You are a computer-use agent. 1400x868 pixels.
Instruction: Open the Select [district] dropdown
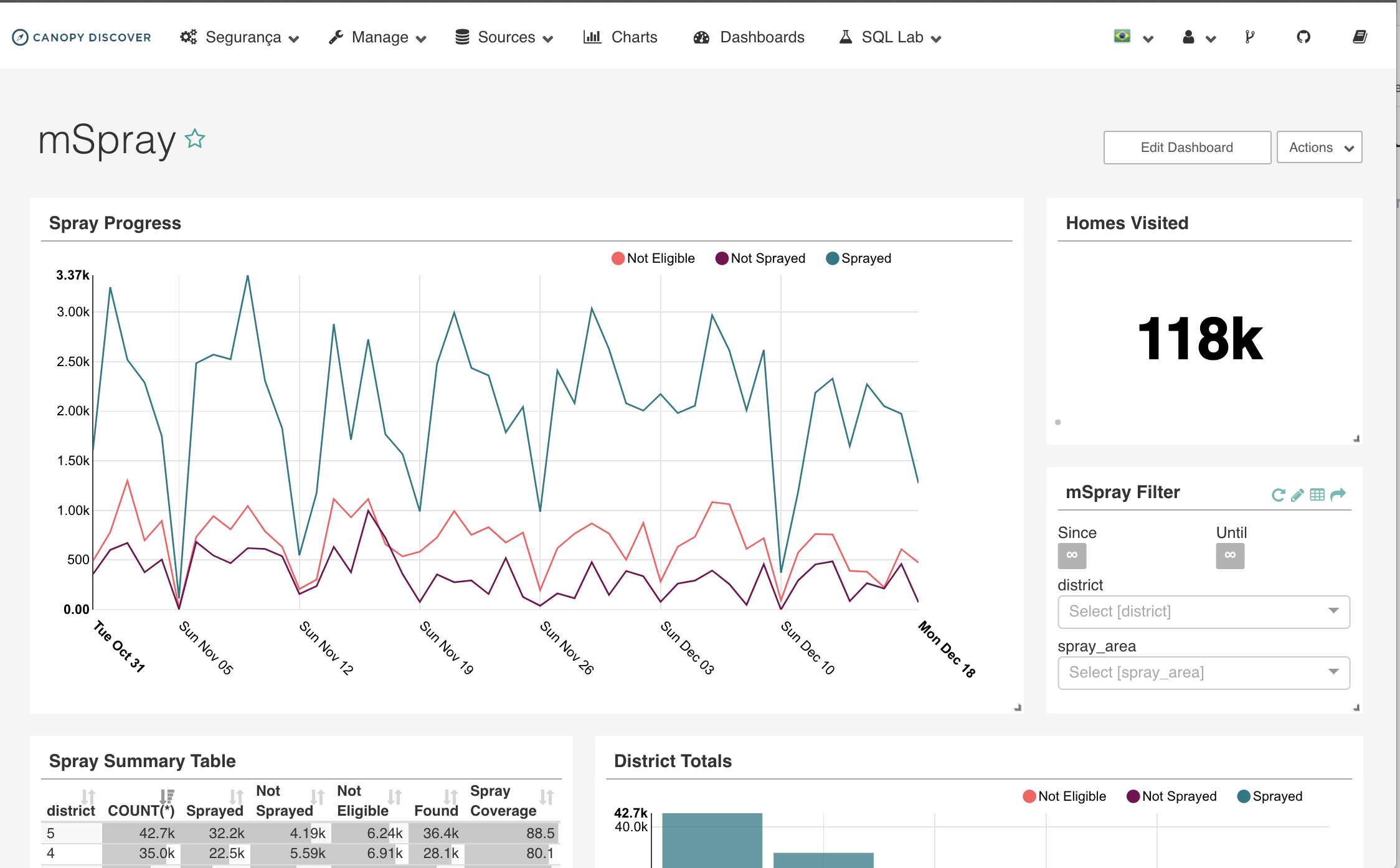click(x=1203, y=612)
